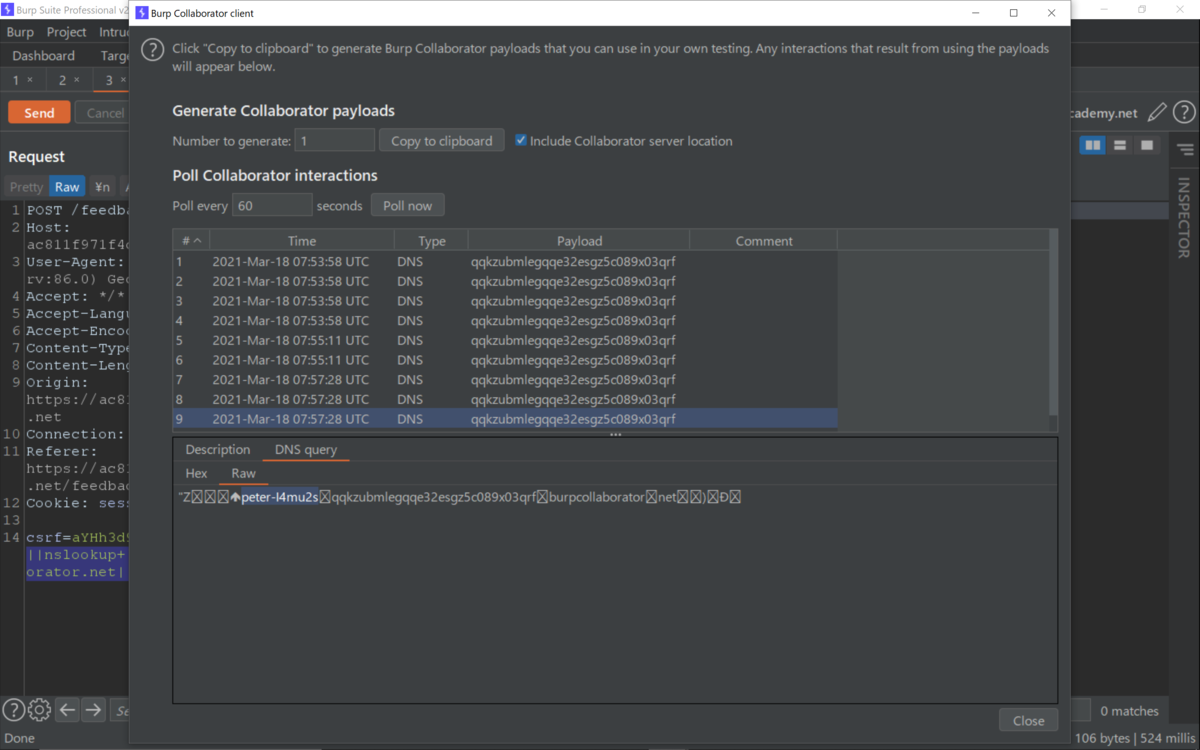Viewport: 1200px width, 750px height.
Task: Click the Cancel button in Repeater
Action: [103, 113]
